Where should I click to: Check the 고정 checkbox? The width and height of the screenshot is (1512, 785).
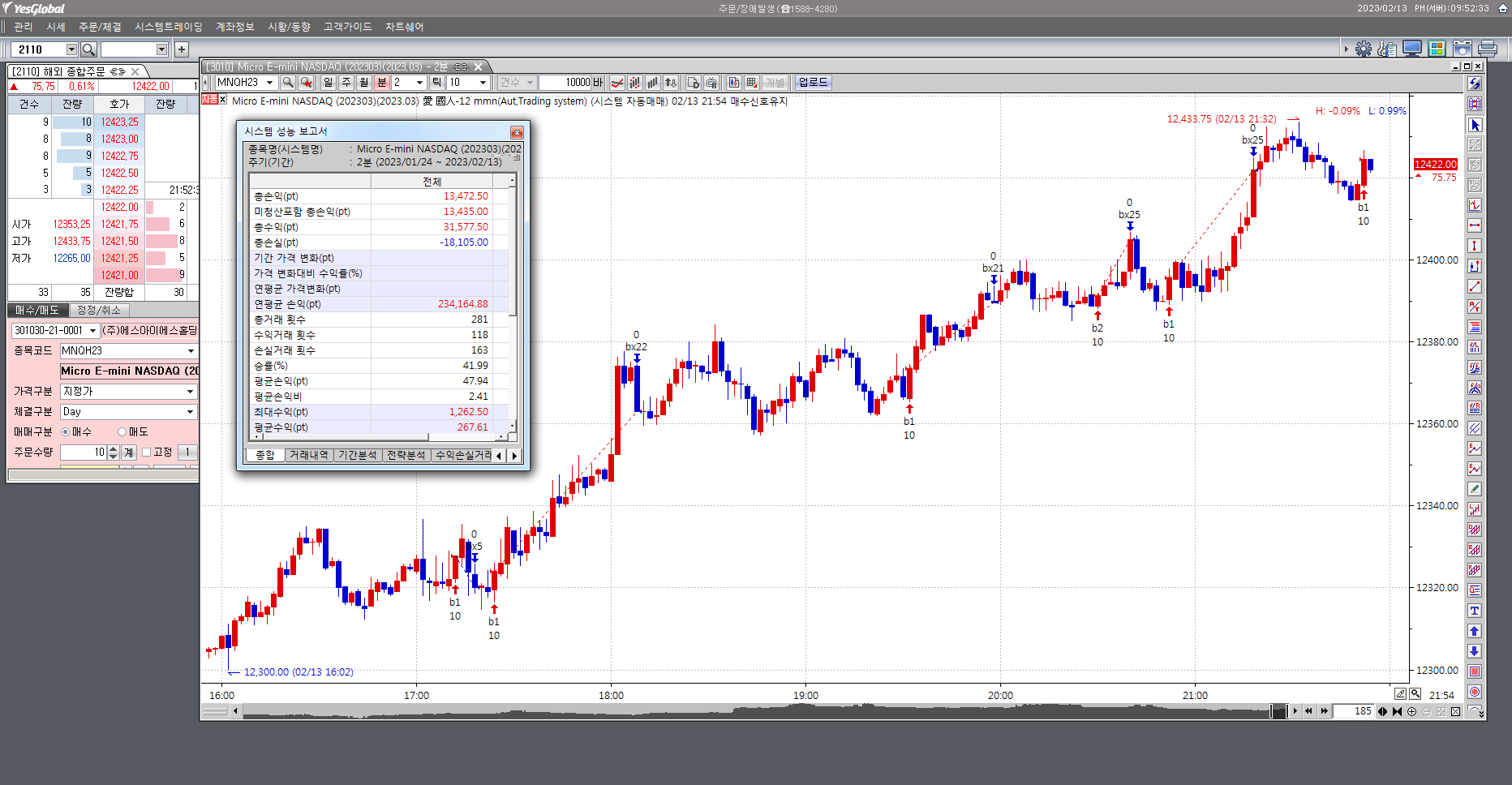click(x=147, y=453)
